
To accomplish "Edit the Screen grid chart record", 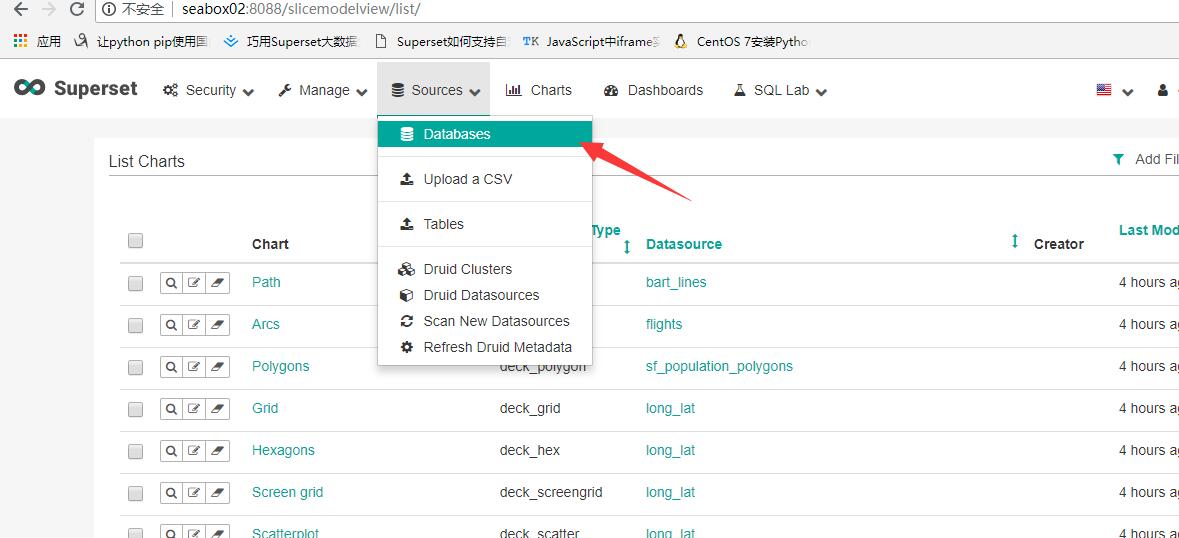I will (194, 493).
